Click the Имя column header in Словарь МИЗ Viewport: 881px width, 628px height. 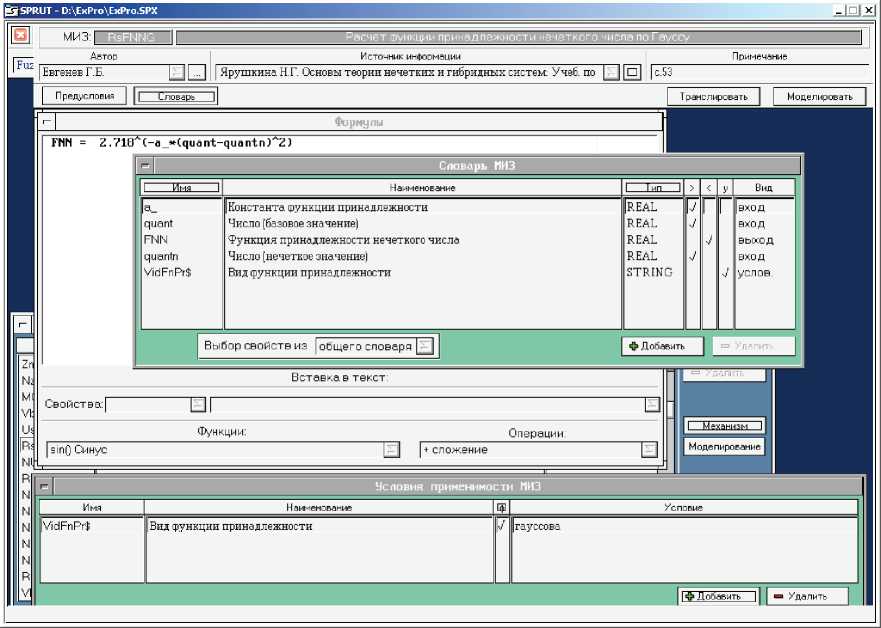click(x=181, y=188)
